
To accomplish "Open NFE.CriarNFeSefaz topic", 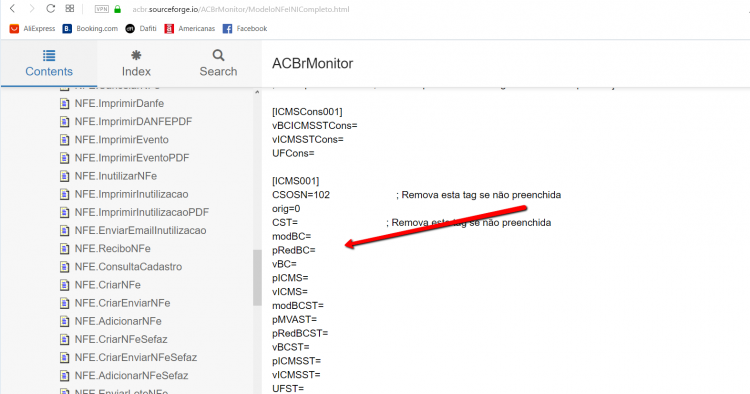I will tap(121, 339).
